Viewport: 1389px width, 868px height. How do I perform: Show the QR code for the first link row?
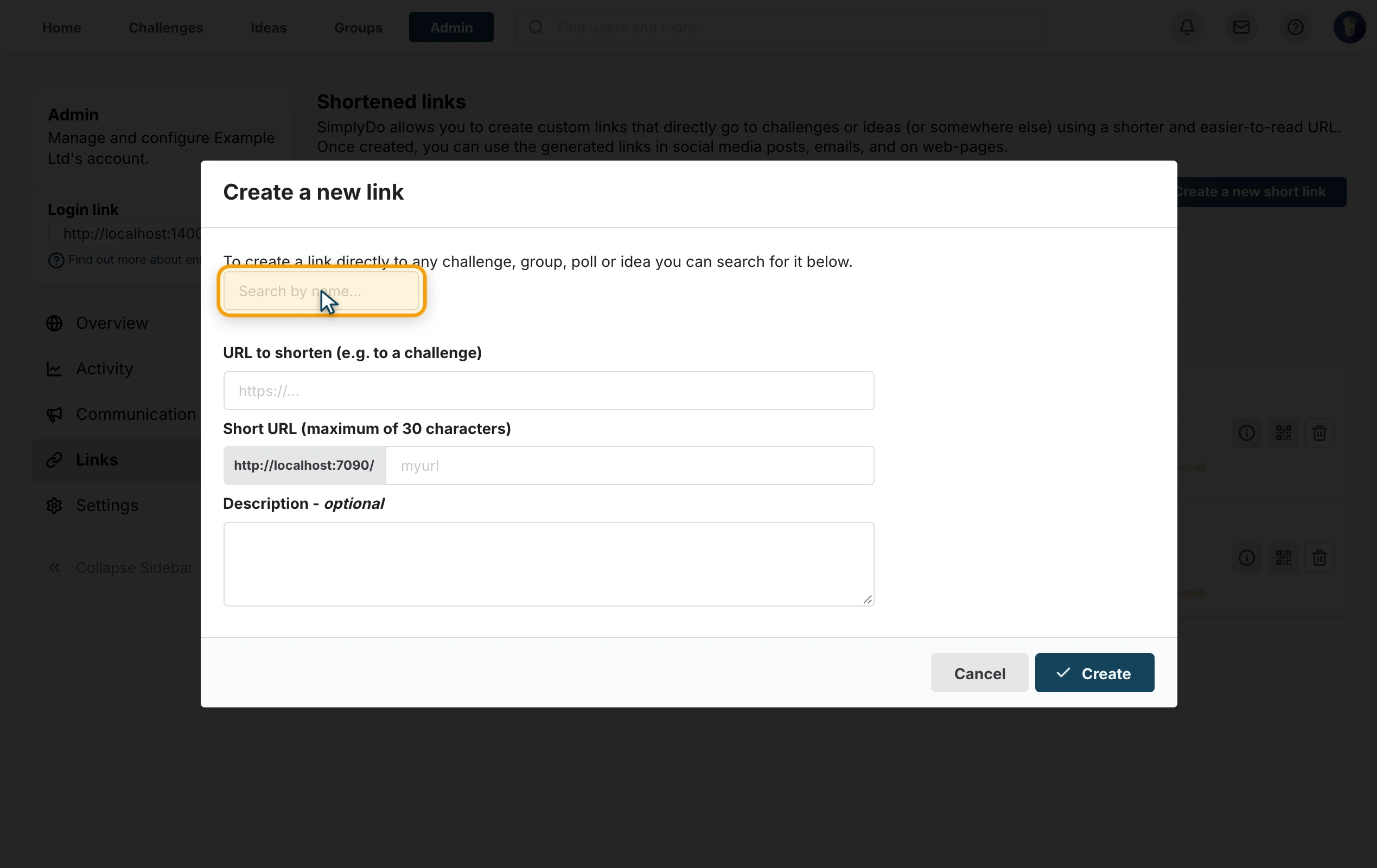click(1283, 433)
